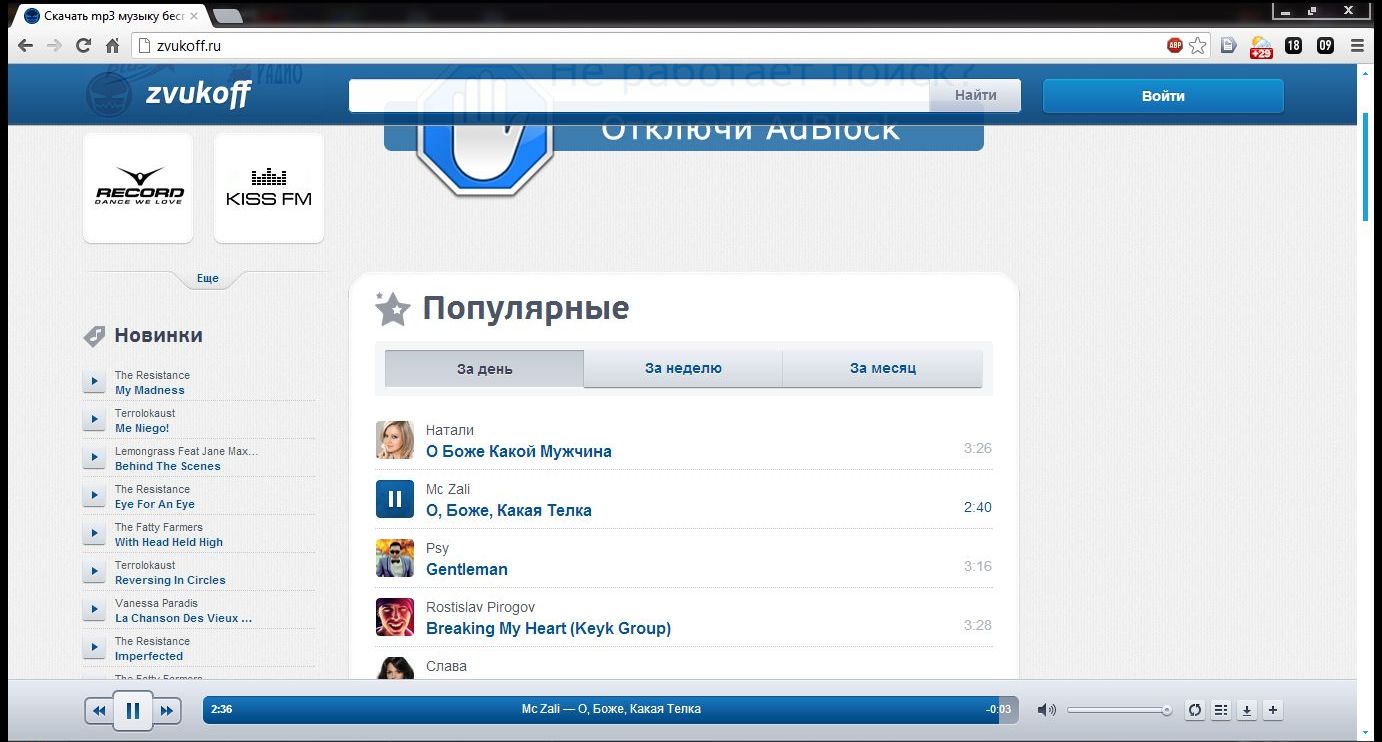Click the artist name Слава
Viewport: 1382px width, 742px height.
(446, 666)
